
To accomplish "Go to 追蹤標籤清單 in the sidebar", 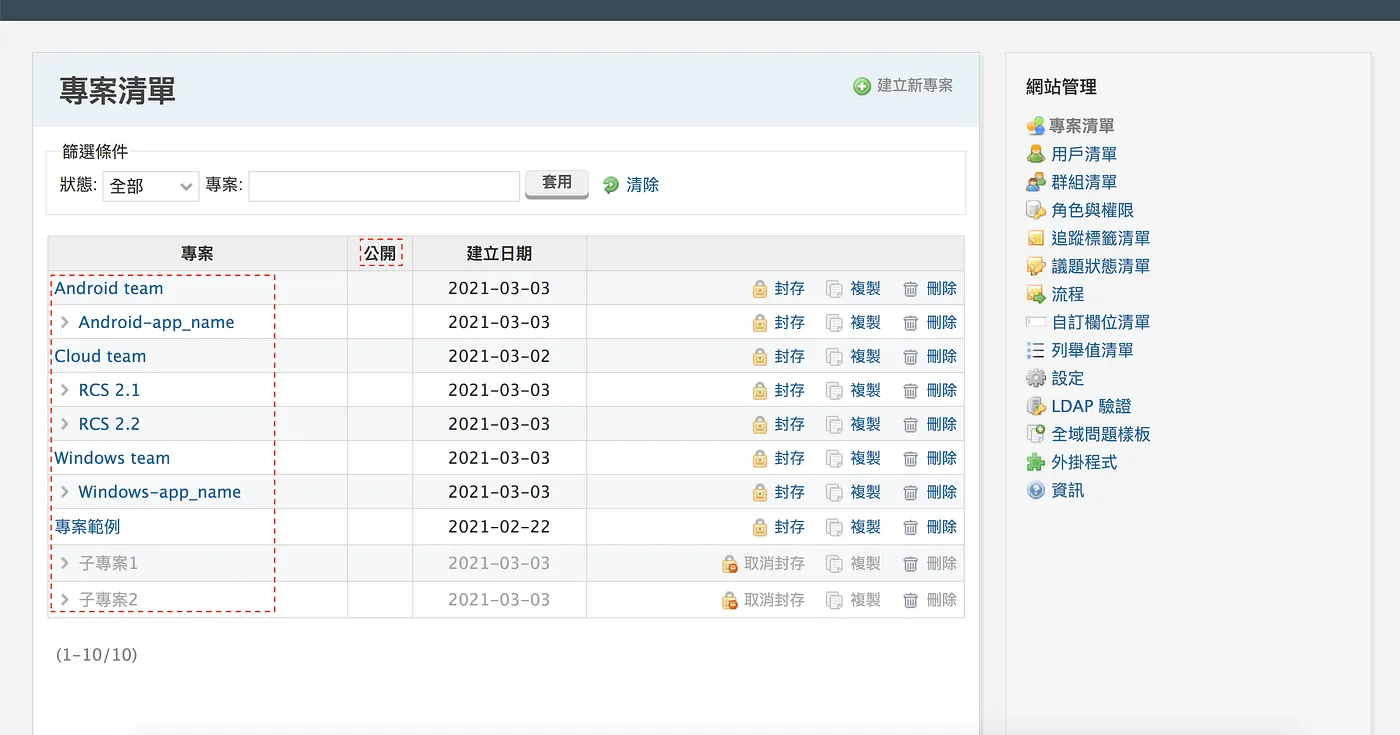I will click(x=1101, y=239).
